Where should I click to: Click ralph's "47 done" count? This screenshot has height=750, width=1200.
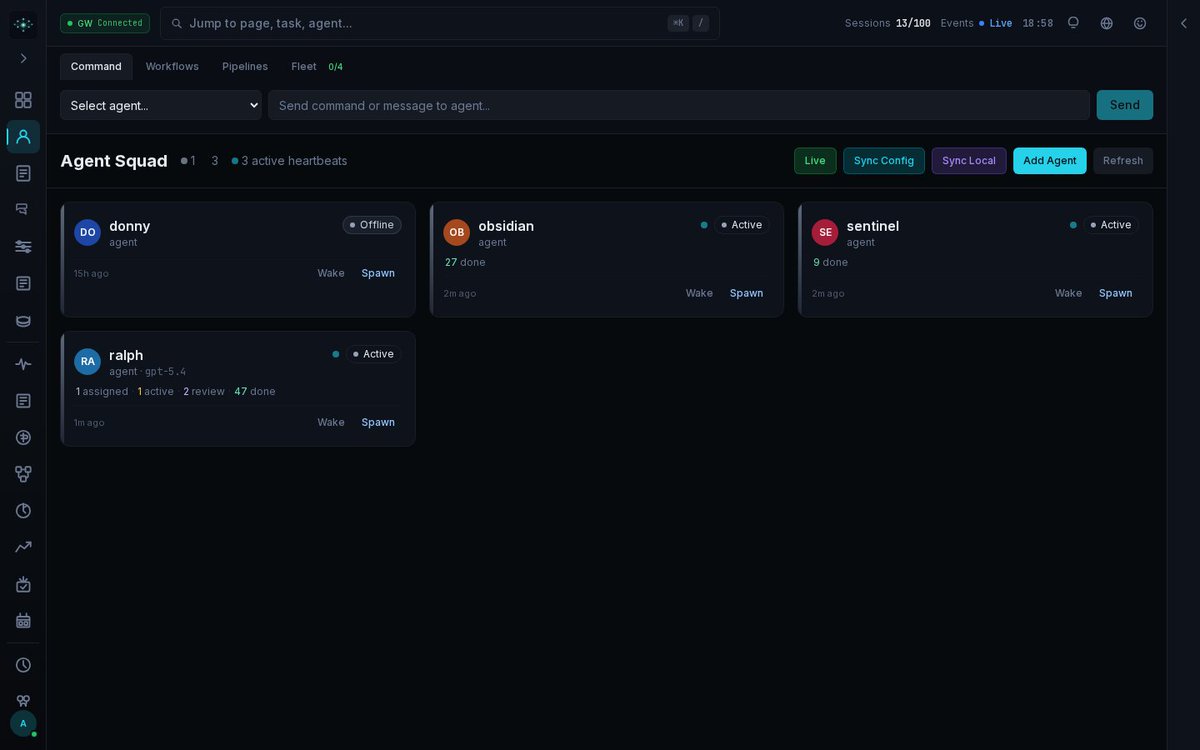click(255, 391)
